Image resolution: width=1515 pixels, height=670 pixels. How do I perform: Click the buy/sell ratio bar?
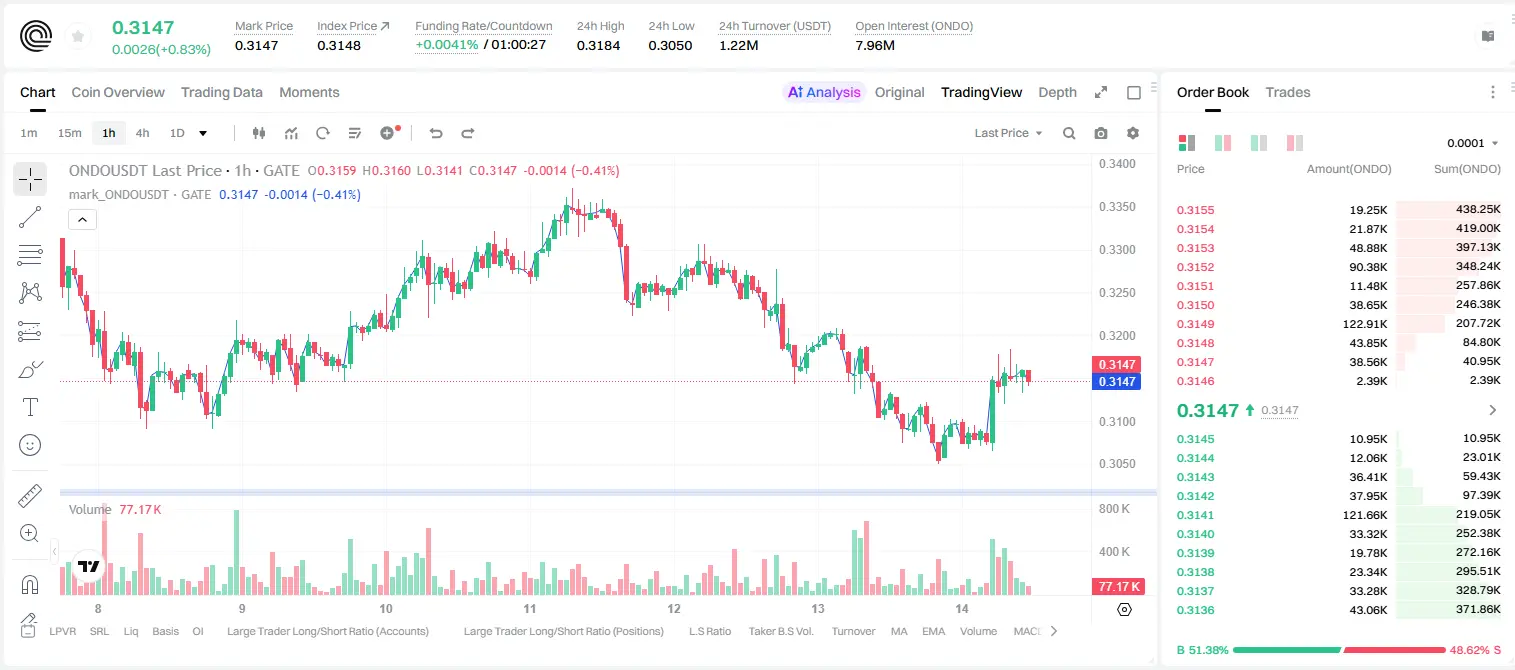pyautogui.click(x=1339, y=649)
